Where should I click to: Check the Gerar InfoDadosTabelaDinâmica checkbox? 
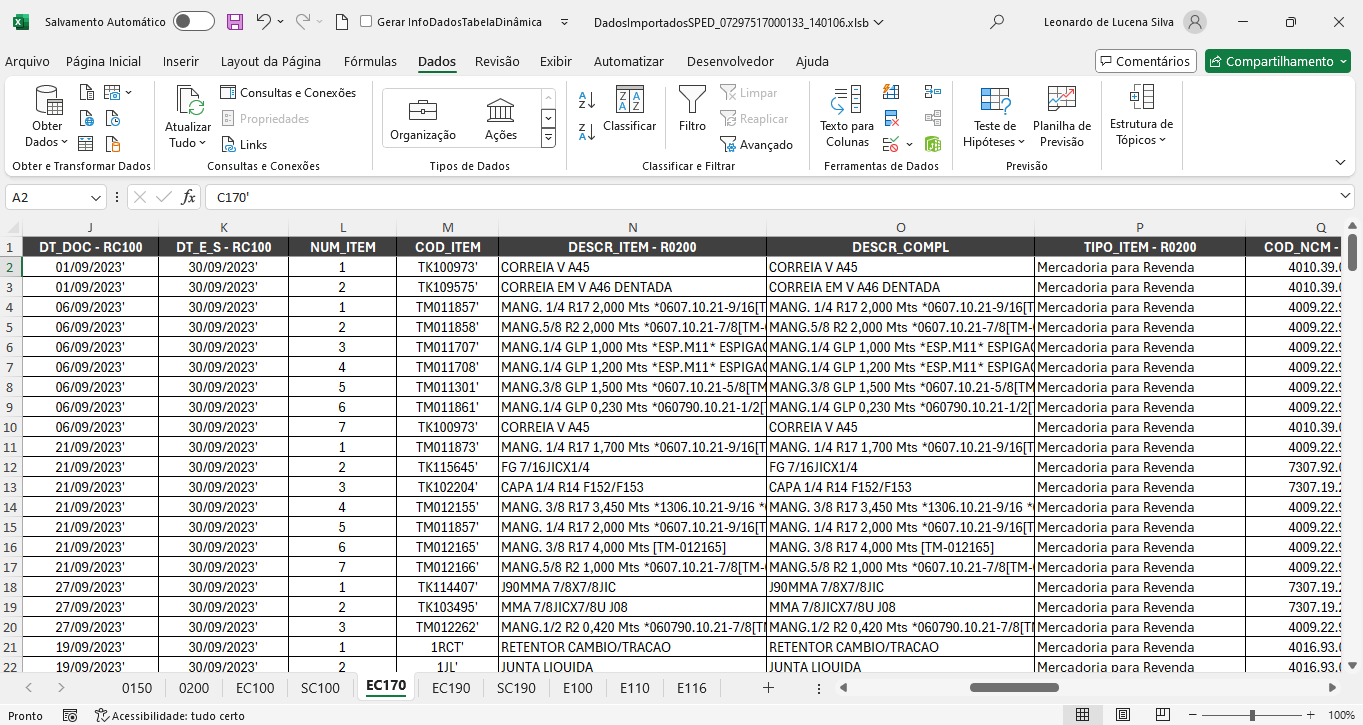[366, 22]
